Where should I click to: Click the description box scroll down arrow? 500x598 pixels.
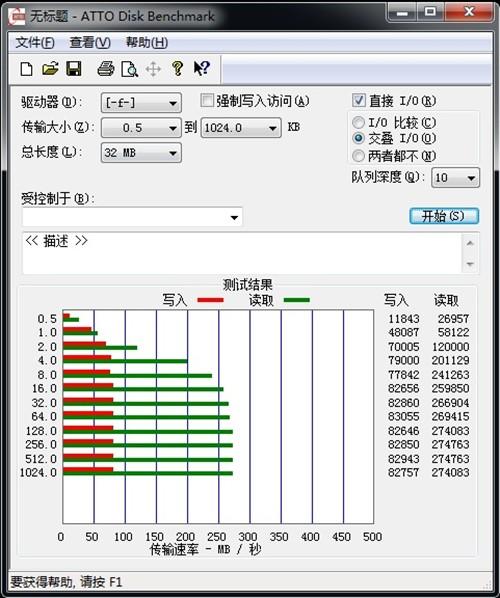(x=470, y=264)
